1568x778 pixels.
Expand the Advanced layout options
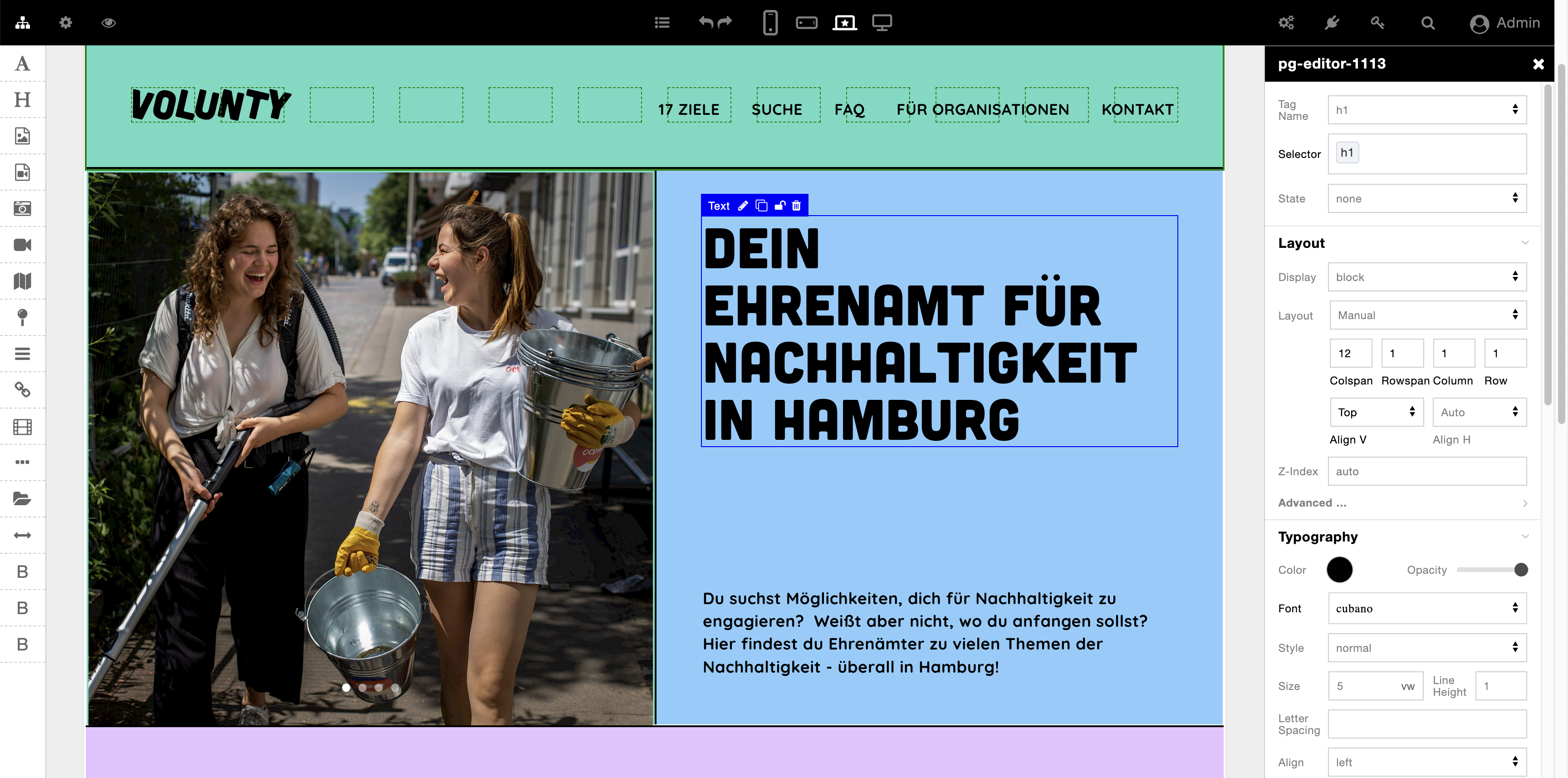click(1403, 503)
